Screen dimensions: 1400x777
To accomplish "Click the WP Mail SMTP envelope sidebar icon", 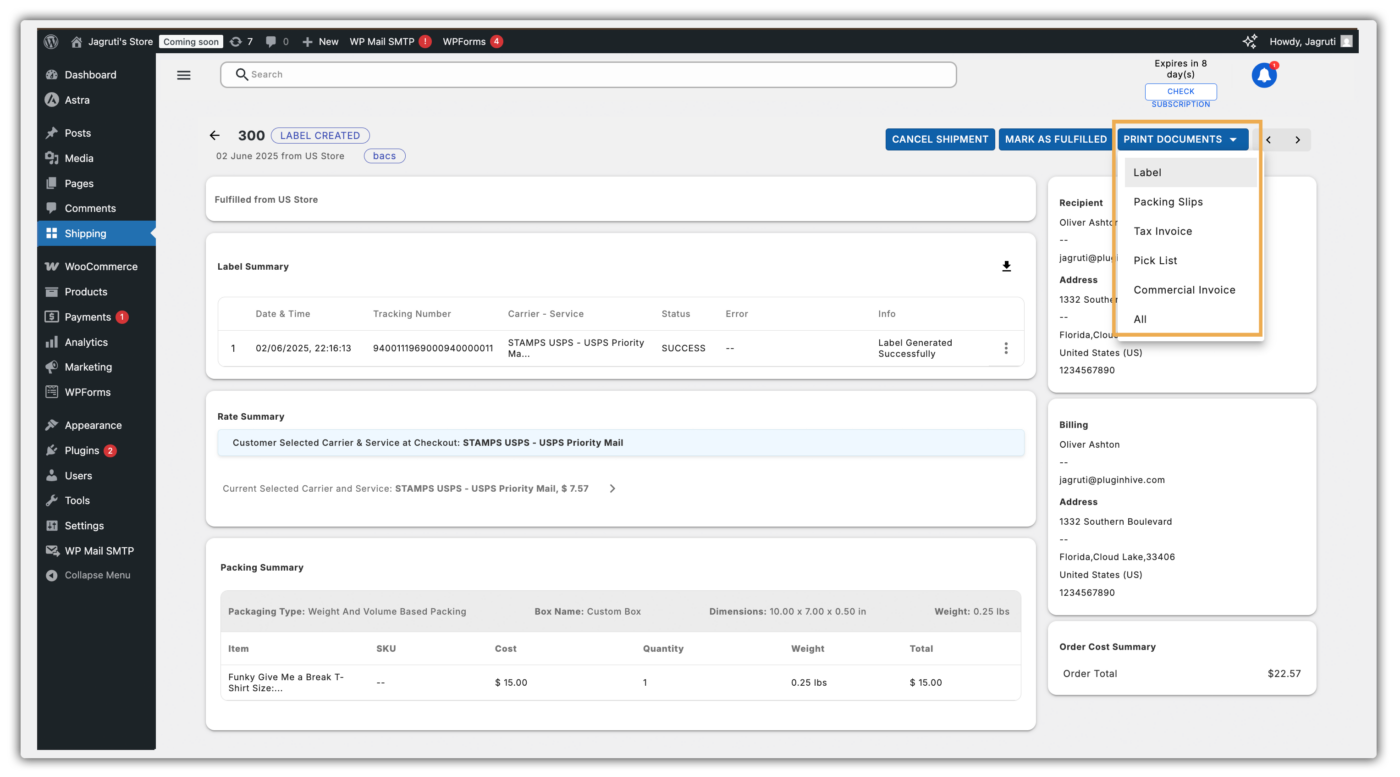I will (52, 551).
